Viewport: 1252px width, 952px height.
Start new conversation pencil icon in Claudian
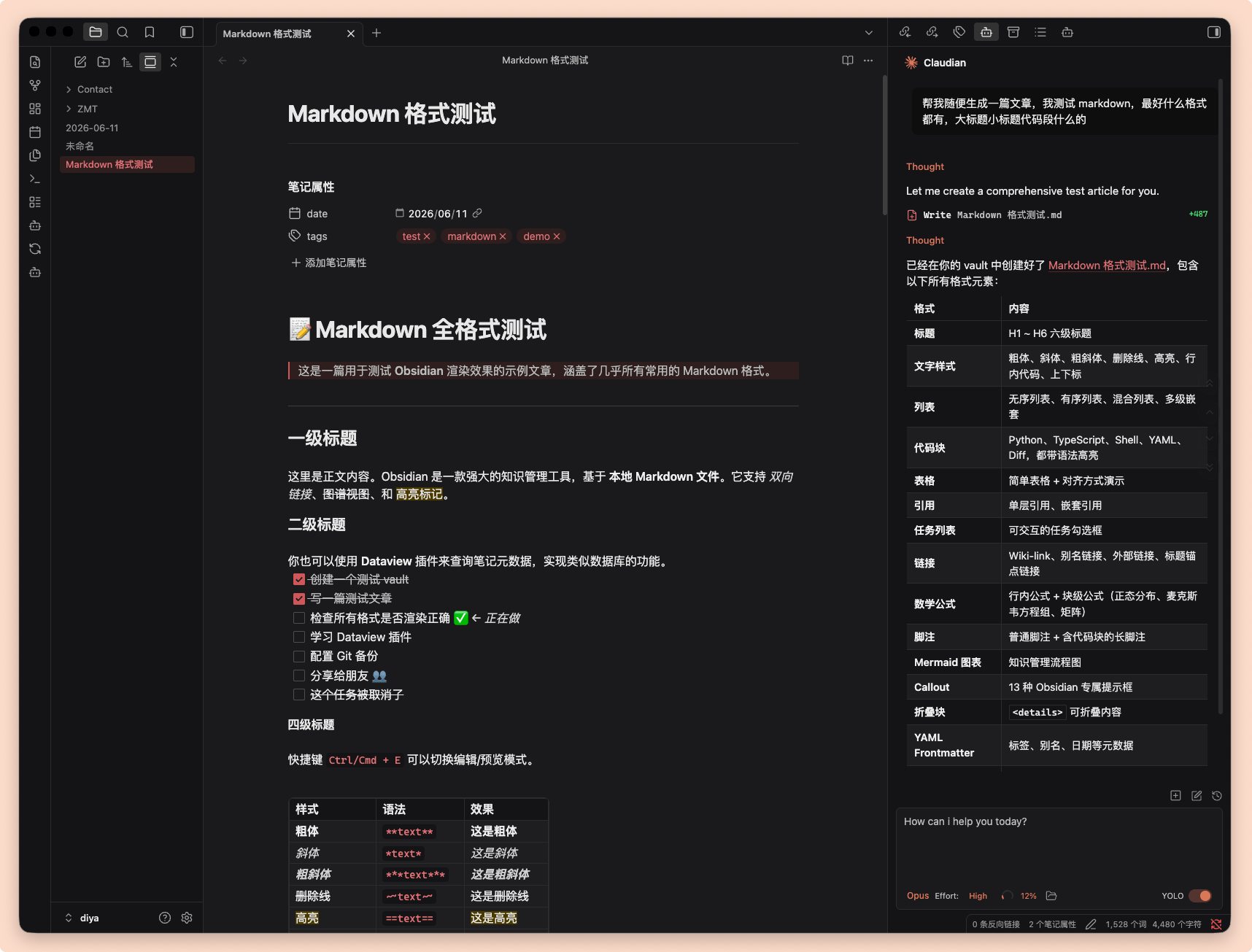point(1197,796)
